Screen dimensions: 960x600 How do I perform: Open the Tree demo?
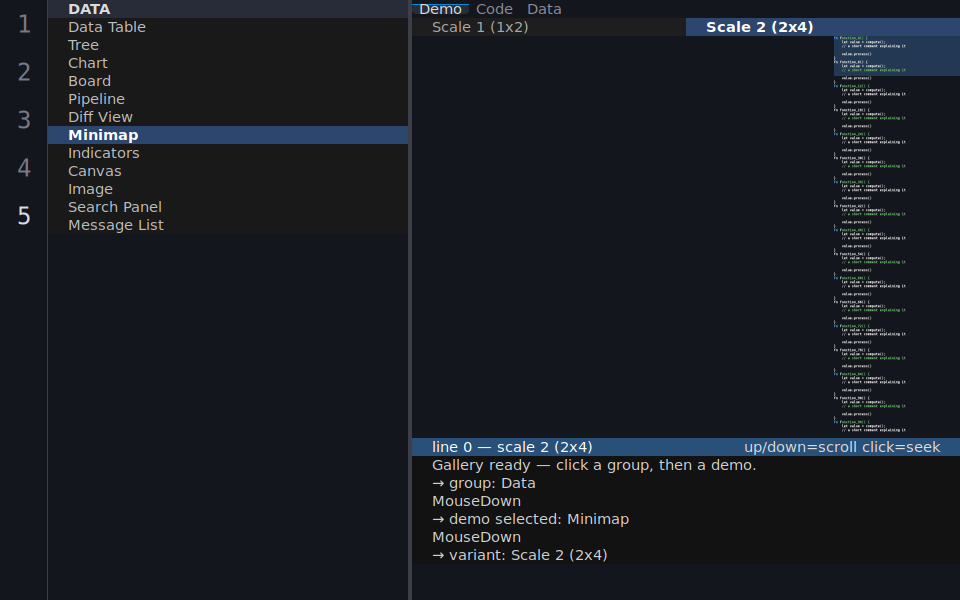click(228, 45)
